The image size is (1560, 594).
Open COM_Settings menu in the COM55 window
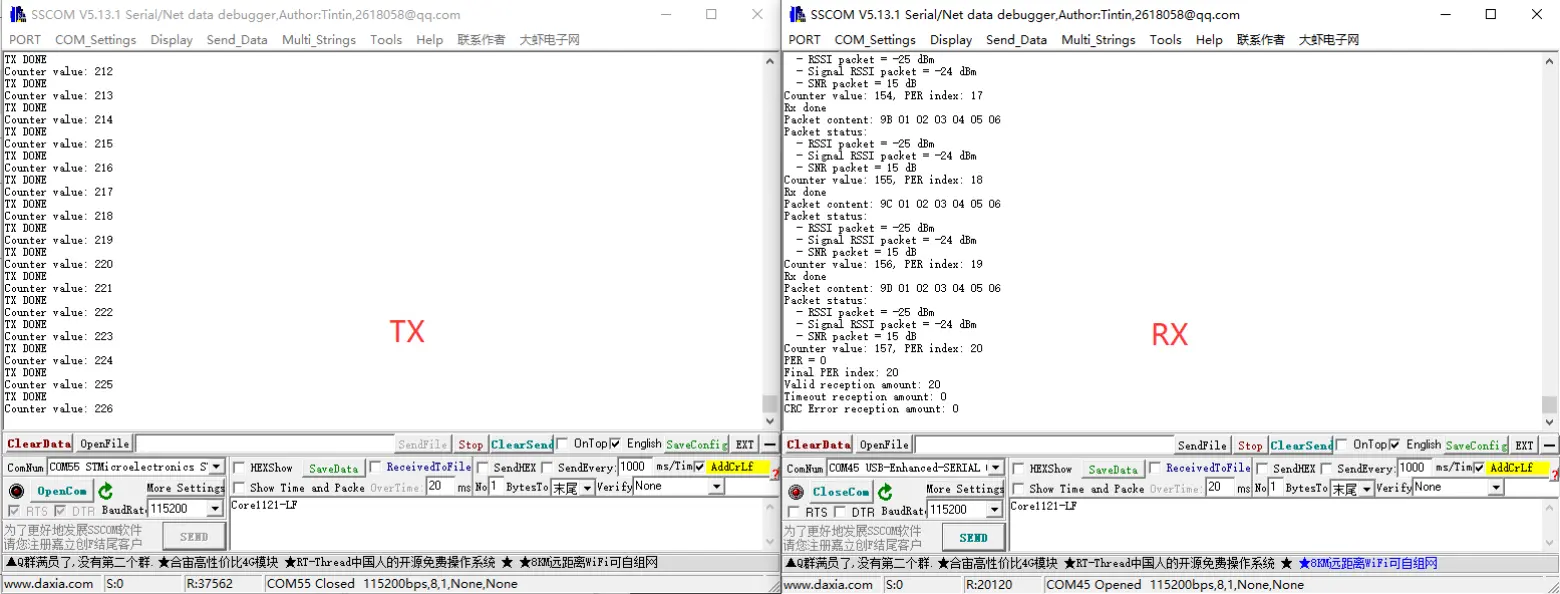click(x=95, y=40)
